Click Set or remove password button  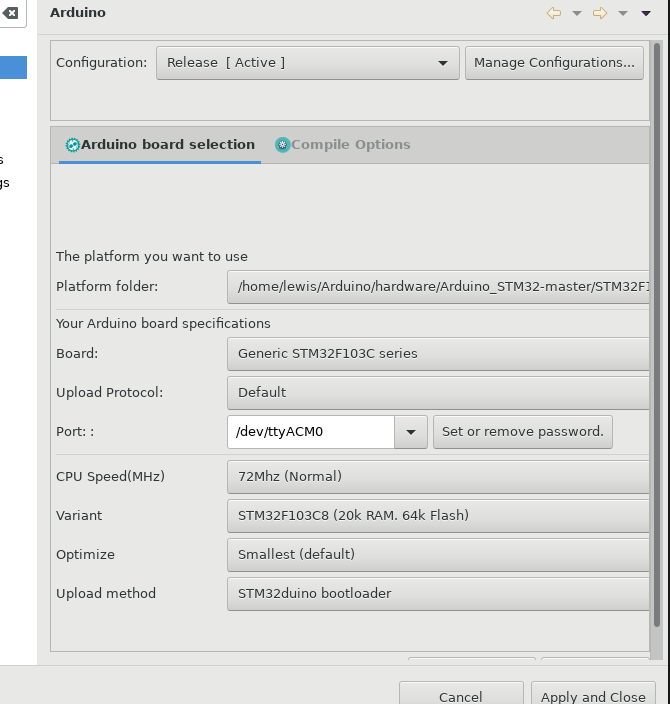point(522,432)
